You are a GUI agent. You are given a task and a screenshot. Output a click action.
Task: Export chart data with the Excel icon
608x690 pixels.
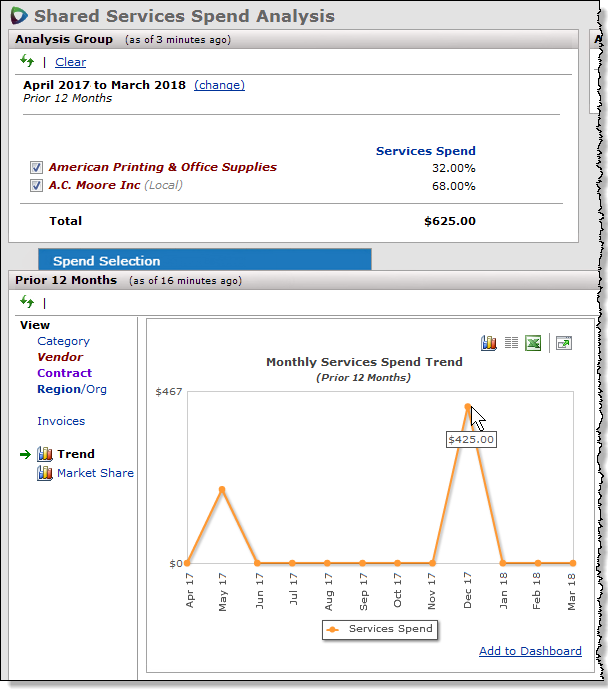click(534, 343)
